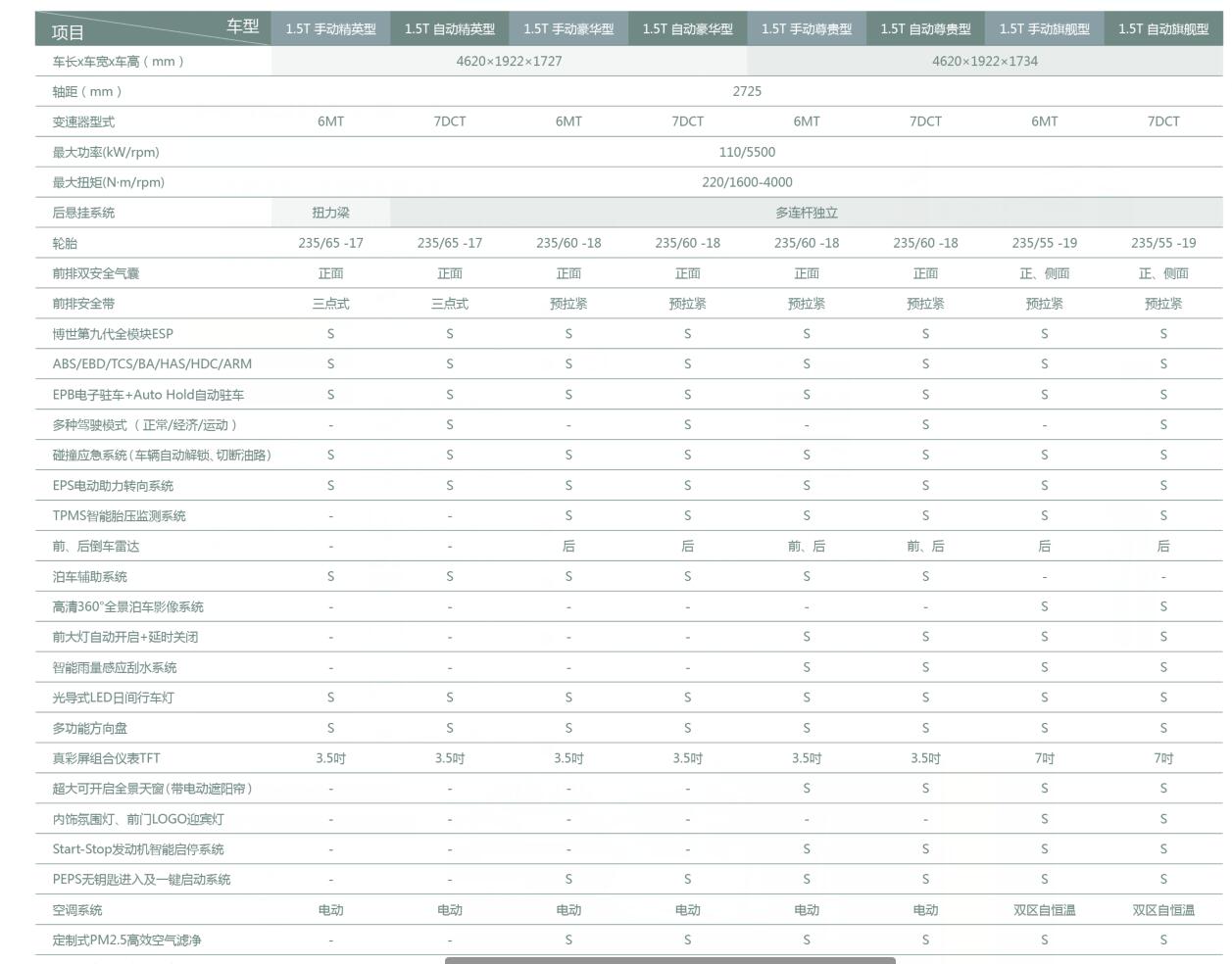Select the 1.5T 手动旗舰型 column header
The width and height of the screenshot is (1232, 964).
pyautogui.click(x=1045, y=29)
